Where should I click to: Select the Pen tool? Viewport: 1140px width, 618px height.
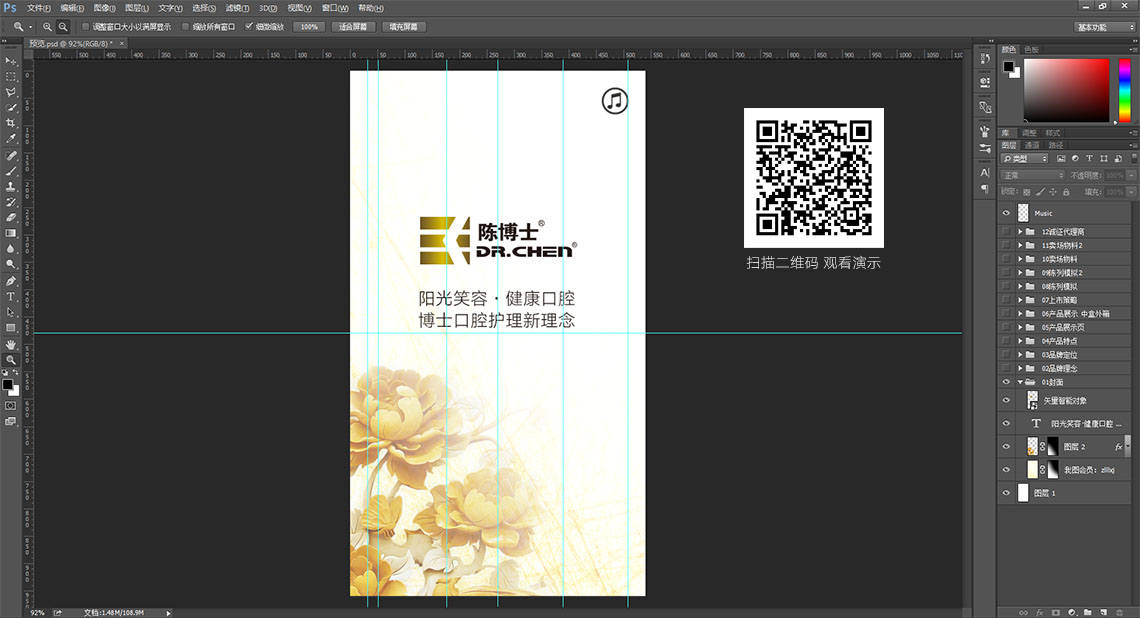point(10,281)
